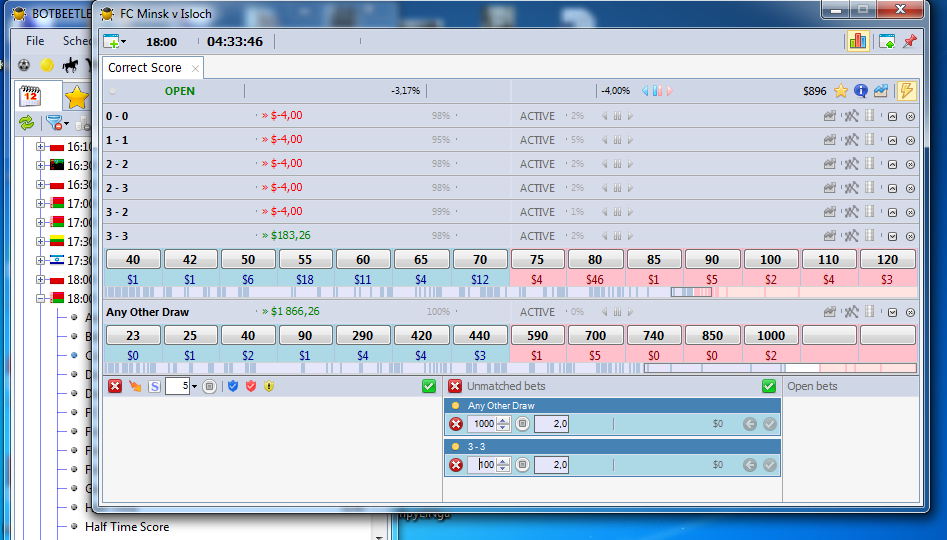Click Any Other Draw bet price field 1000
The height and width of the screenshot is (540, 947).
[483, 424]
